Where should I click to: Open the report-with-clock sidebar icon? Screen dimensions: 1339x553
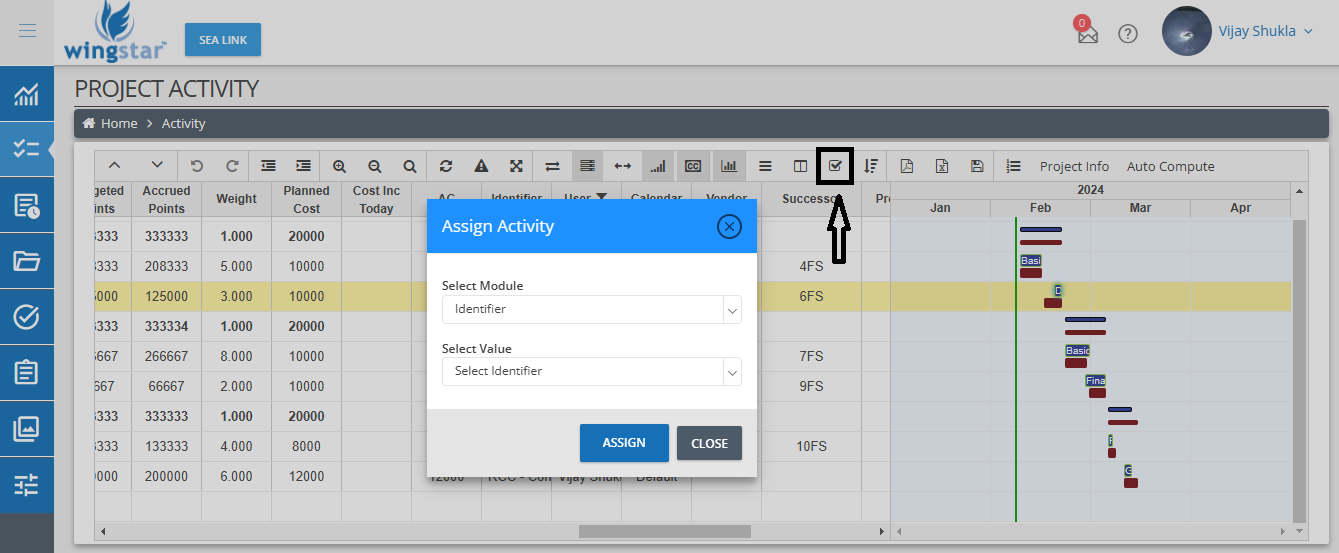coord(27,206)
